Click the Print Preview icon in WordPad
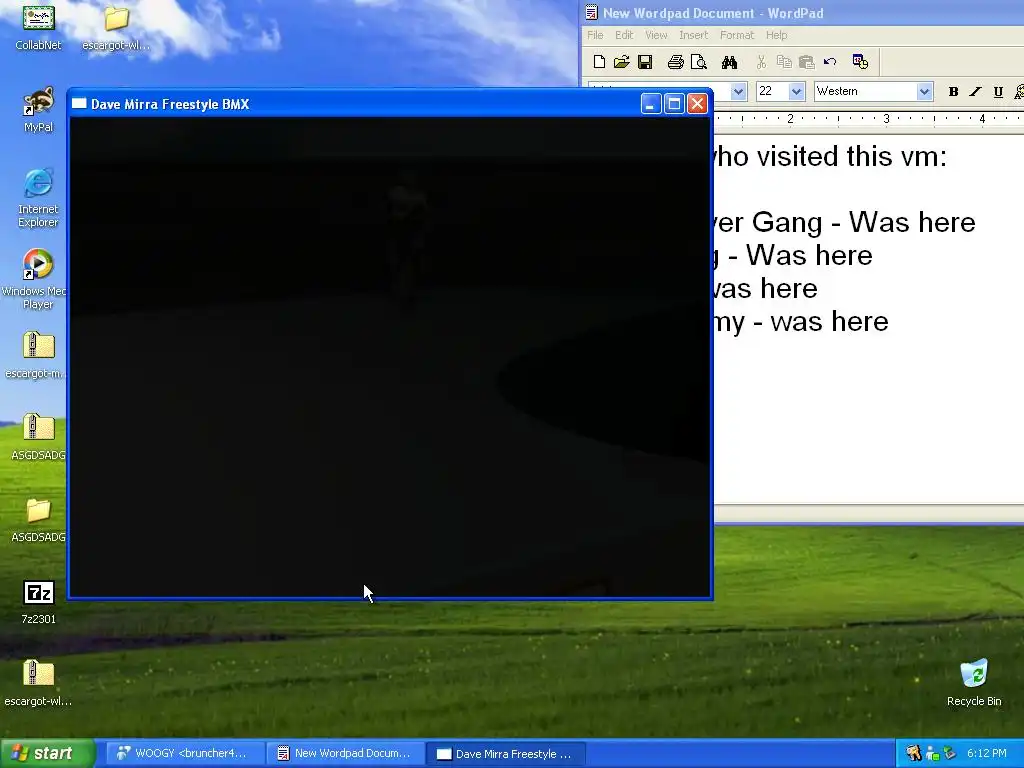 click(699, 62)
